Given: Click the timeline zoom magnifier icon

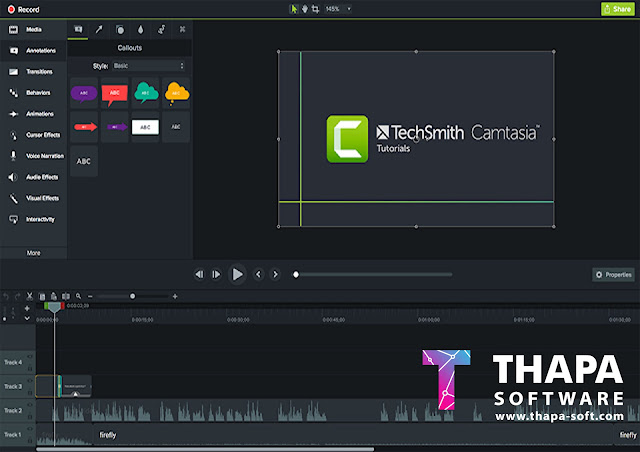Looking at the screenshot, I should 78,296.
